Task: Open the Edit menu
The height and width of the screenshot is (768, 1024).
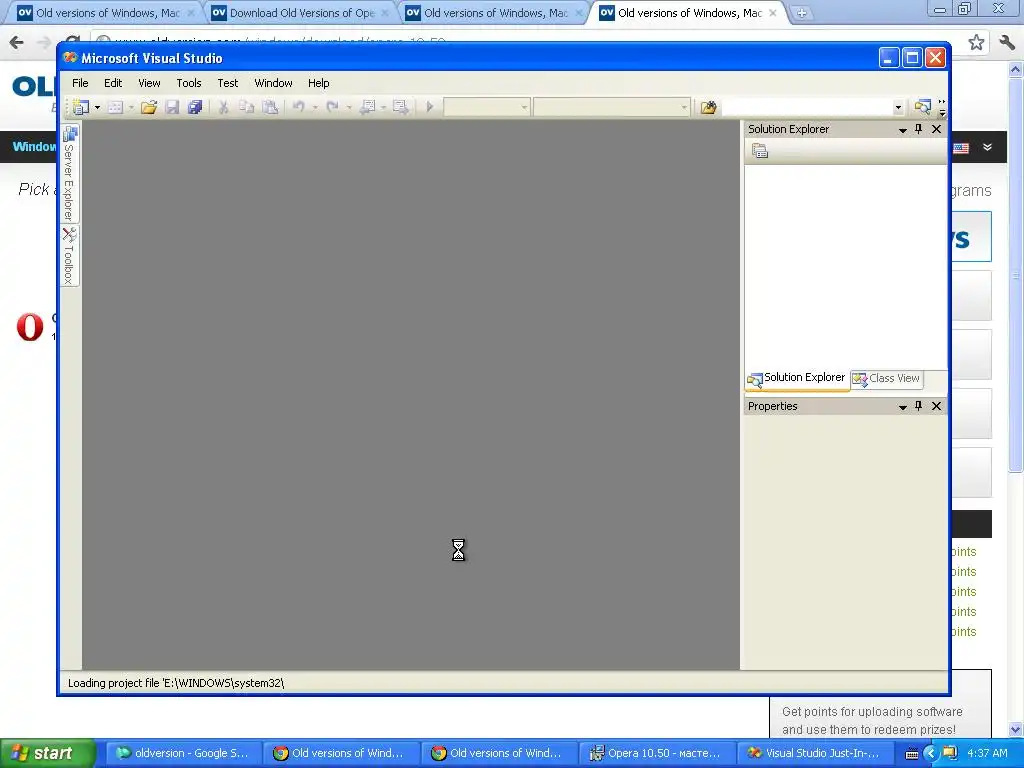Action: click(x=113, y=83)
